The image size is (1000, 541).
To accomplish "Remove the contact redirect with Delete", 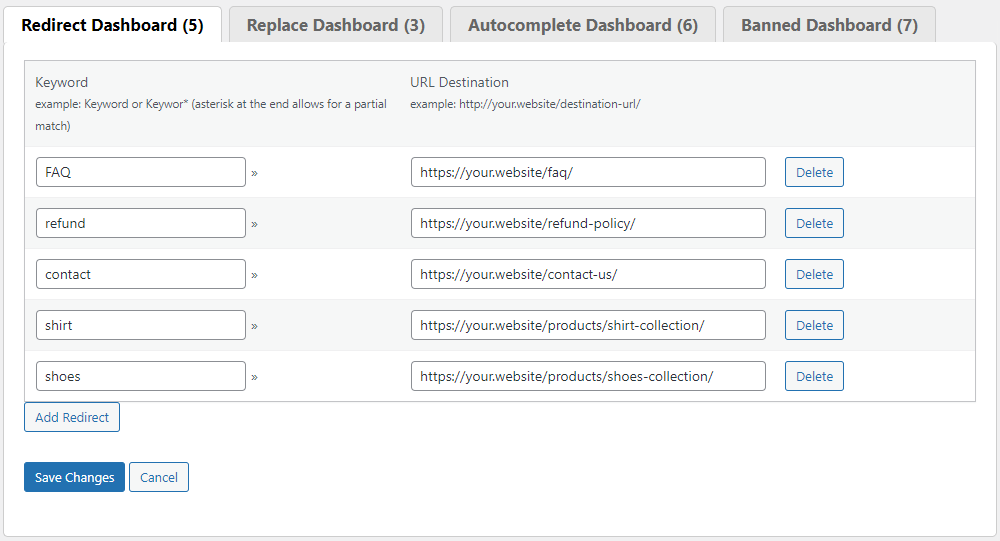I will coord(814,274).
